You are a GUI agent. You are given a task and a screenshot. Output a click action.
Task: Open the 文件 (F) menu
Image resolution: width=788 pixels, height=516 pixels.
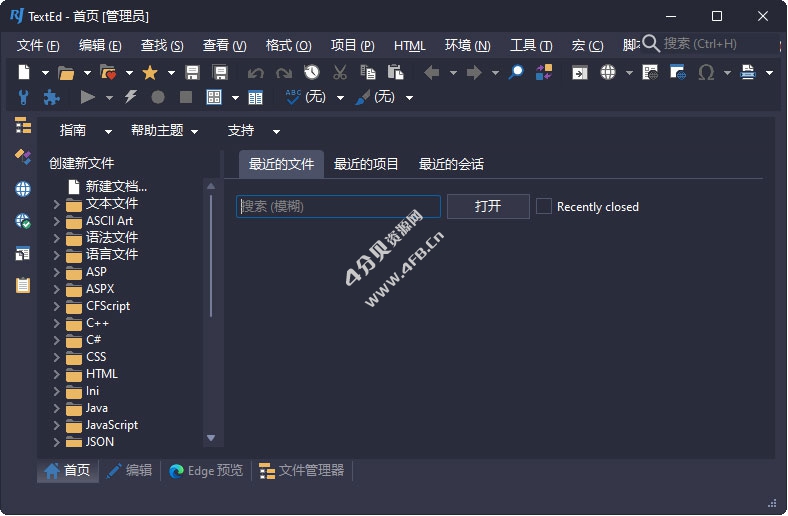pos(38,46)
